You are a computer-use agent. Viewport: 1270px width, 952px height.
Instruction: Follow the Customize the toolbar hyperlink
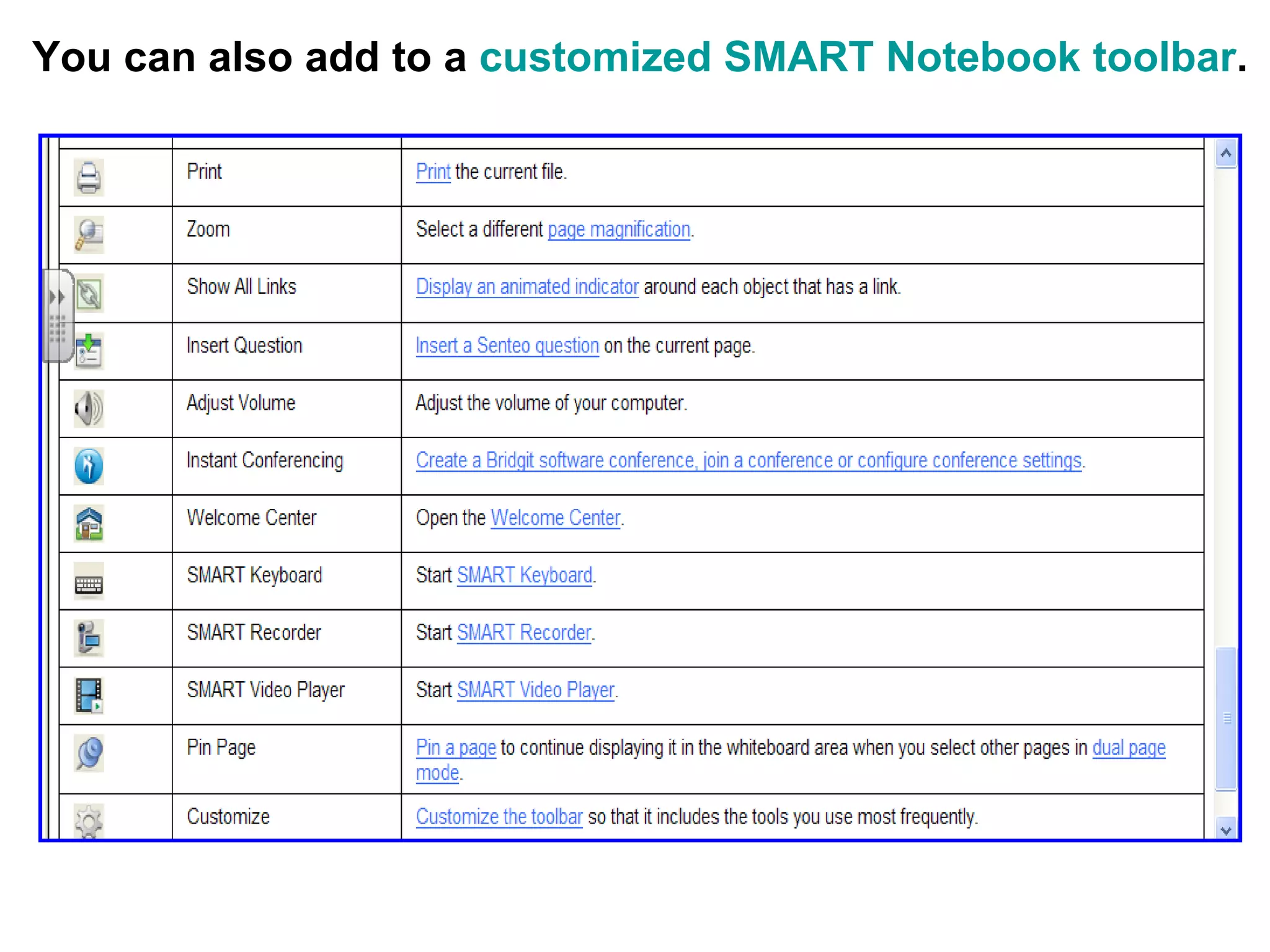[499, 816]
